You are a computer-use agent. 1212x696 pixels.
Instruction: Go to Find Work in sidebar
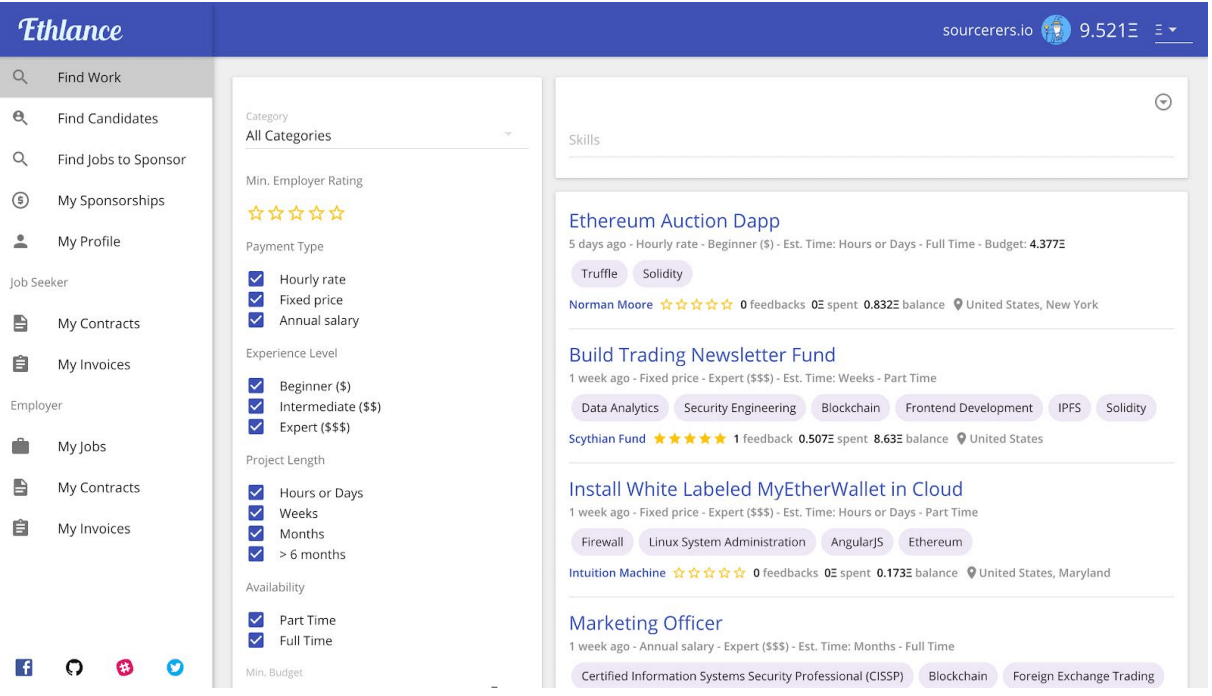pyautogui.click(x=106, y=77)
